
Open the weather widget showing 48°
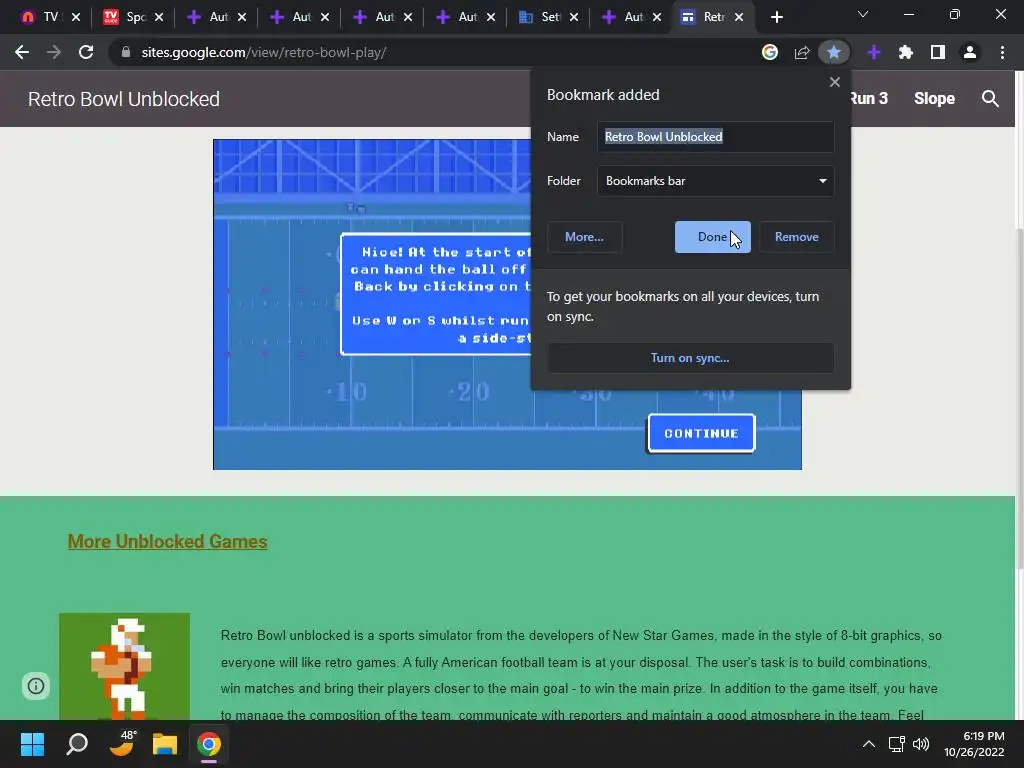[121, 743]
